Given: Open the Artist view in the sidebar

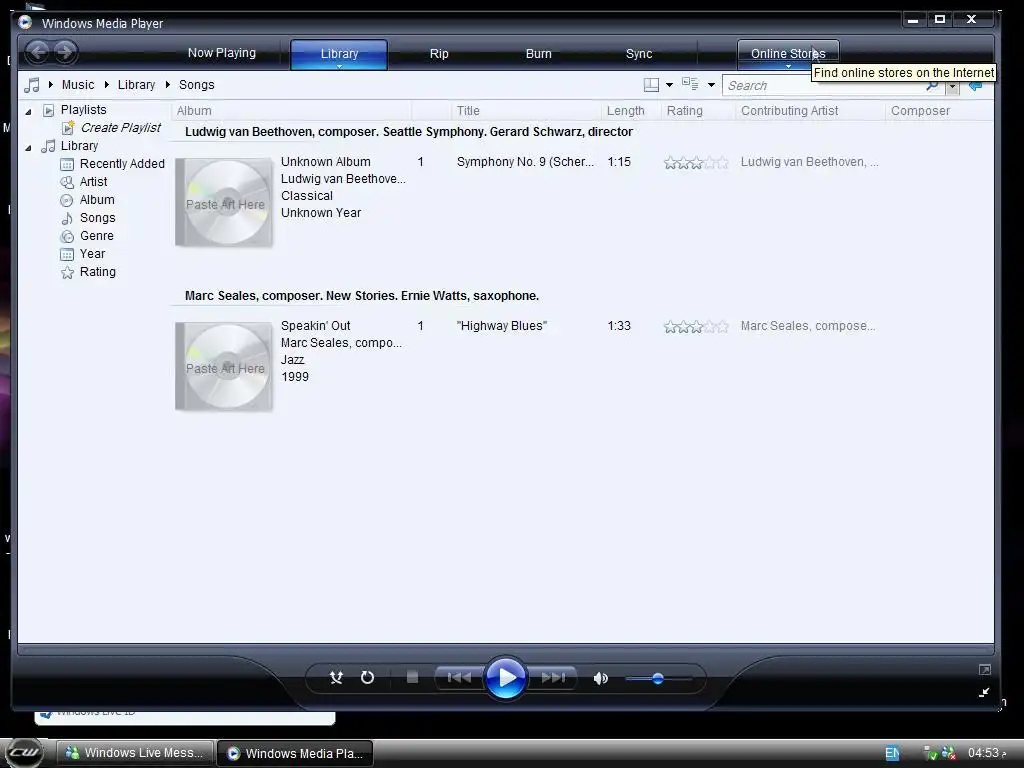Looking at the screenshot, I should [x=93, y=182].
